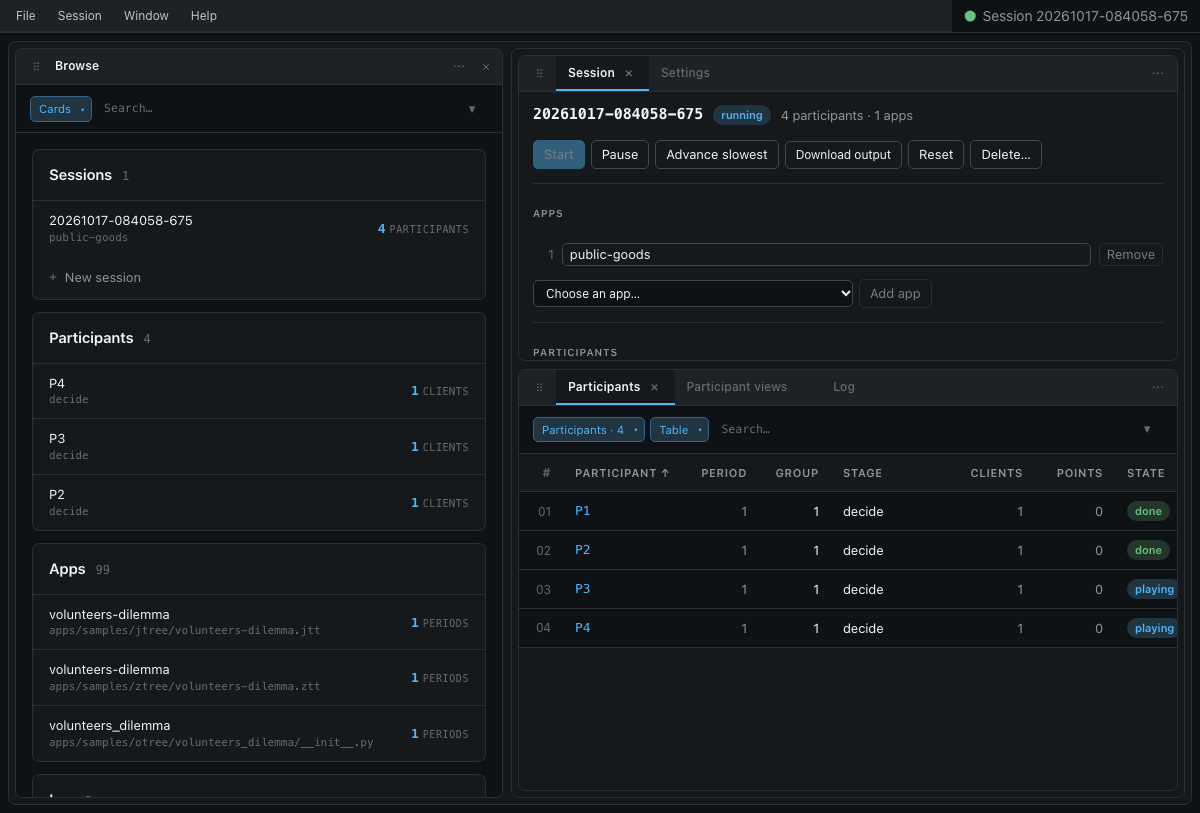Switch to the Session tab

(591, 73)
